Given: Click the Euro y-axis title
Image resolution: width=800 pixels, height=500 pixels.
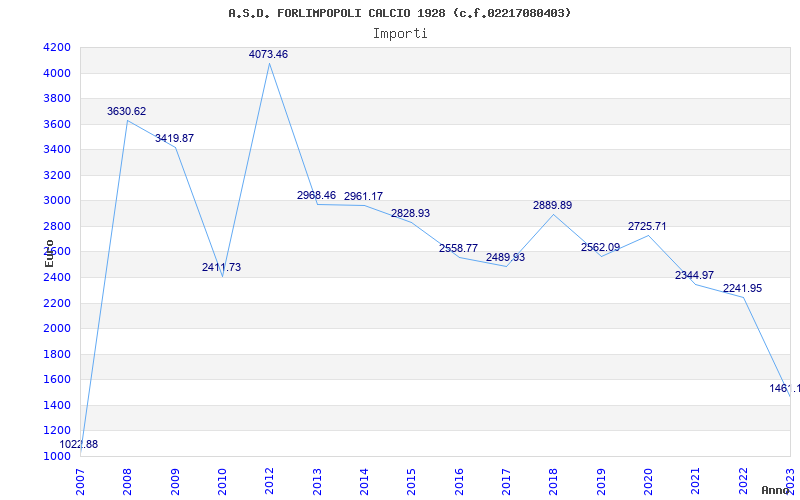Looking at the screenshot, I should pyautogui.click(x=49, y=253).
